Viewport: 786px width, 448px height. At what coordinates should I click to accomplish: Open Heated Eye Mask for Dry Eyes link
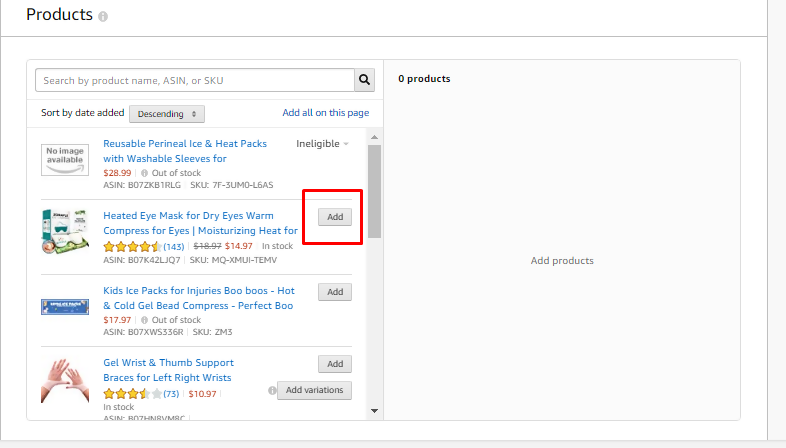coord(201,223)
